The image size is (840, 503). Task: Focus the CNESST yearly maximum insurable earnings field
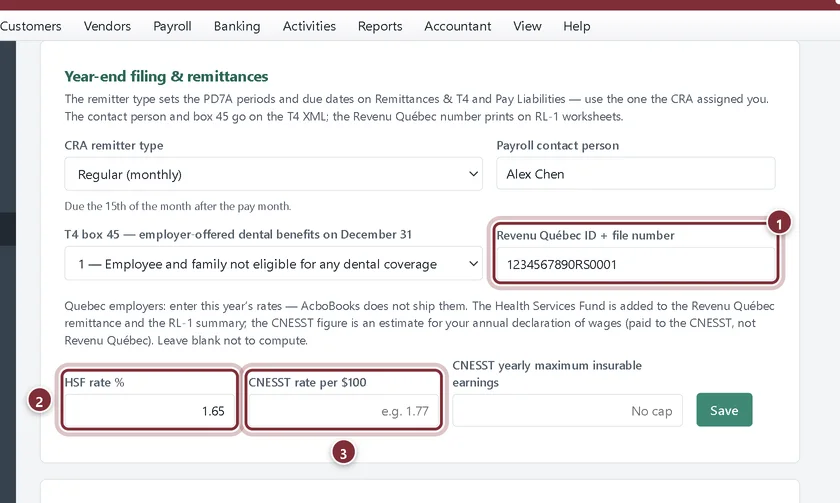click(x=567, y=411)
